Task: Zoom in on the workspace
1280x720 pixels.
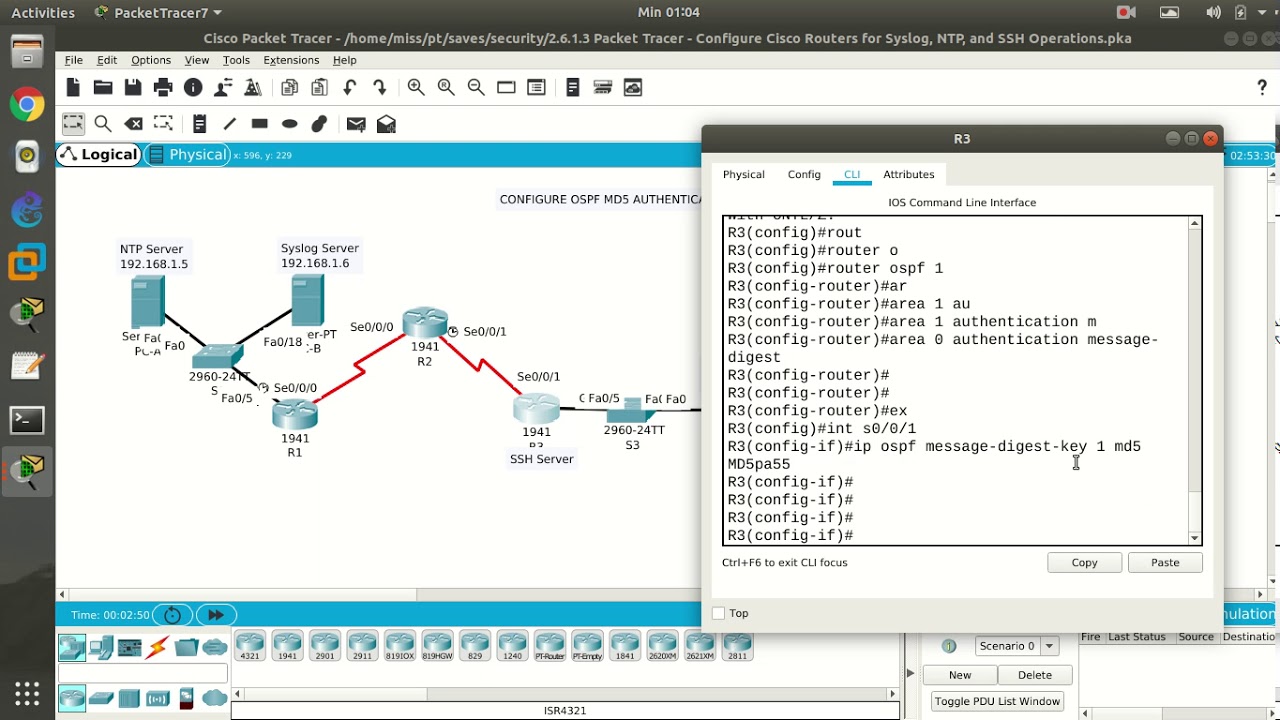Action: 416,88
